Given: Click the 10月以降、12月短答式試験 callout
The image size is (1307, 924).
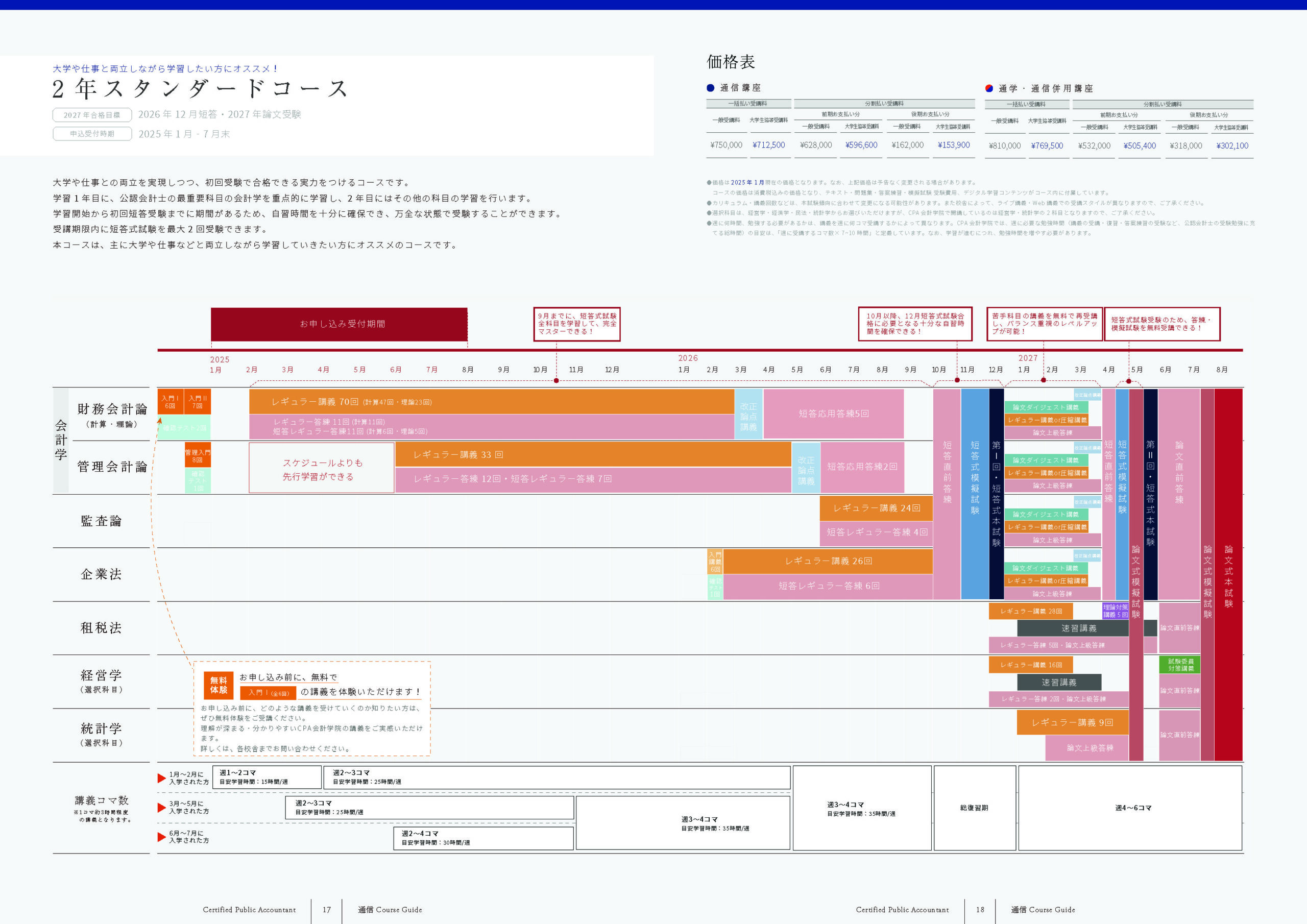Looking at the screenshot, I should 915,324.
